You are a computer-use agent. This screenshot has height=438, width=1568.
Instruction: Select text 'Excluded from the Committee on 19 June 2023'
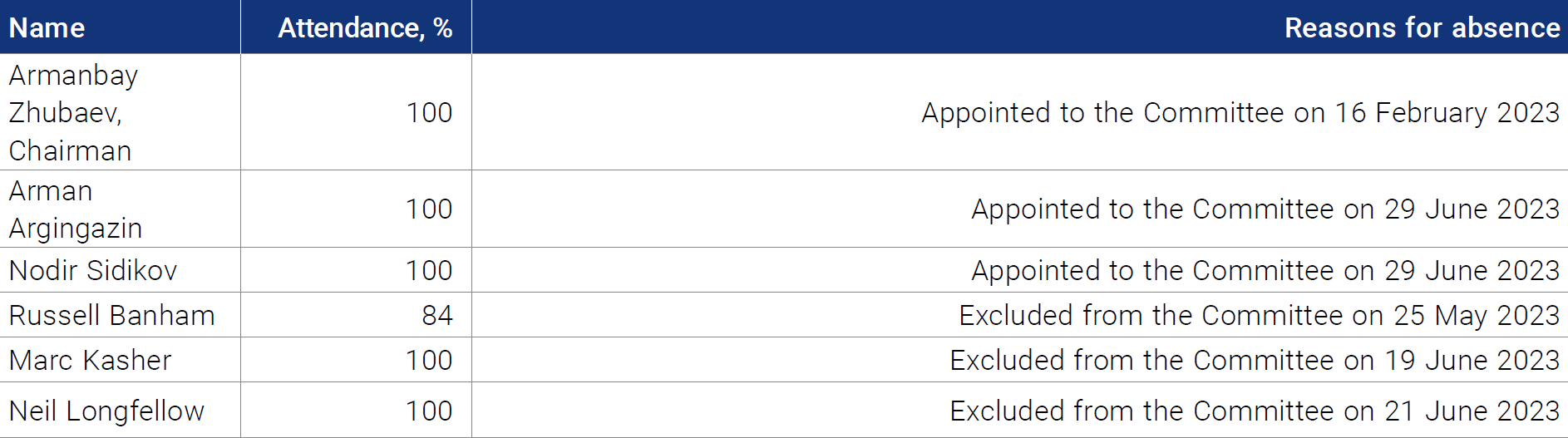click(x=1255, y=360)
